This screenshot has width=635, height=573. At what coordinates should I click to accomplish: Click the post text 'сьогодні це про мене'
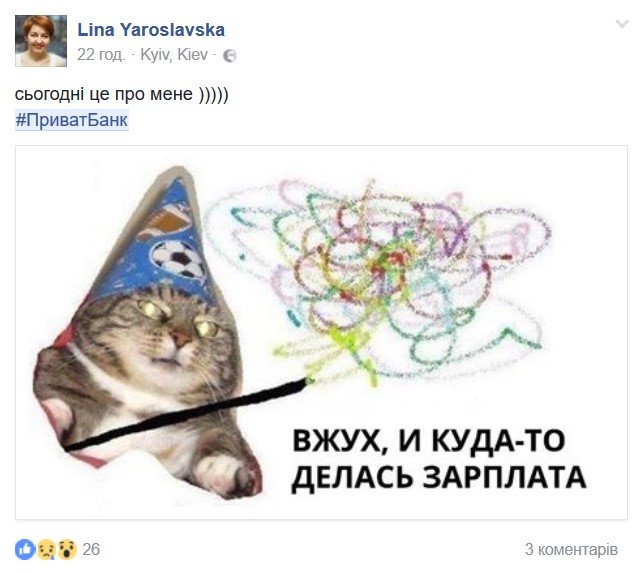click(x=104, y=94)
